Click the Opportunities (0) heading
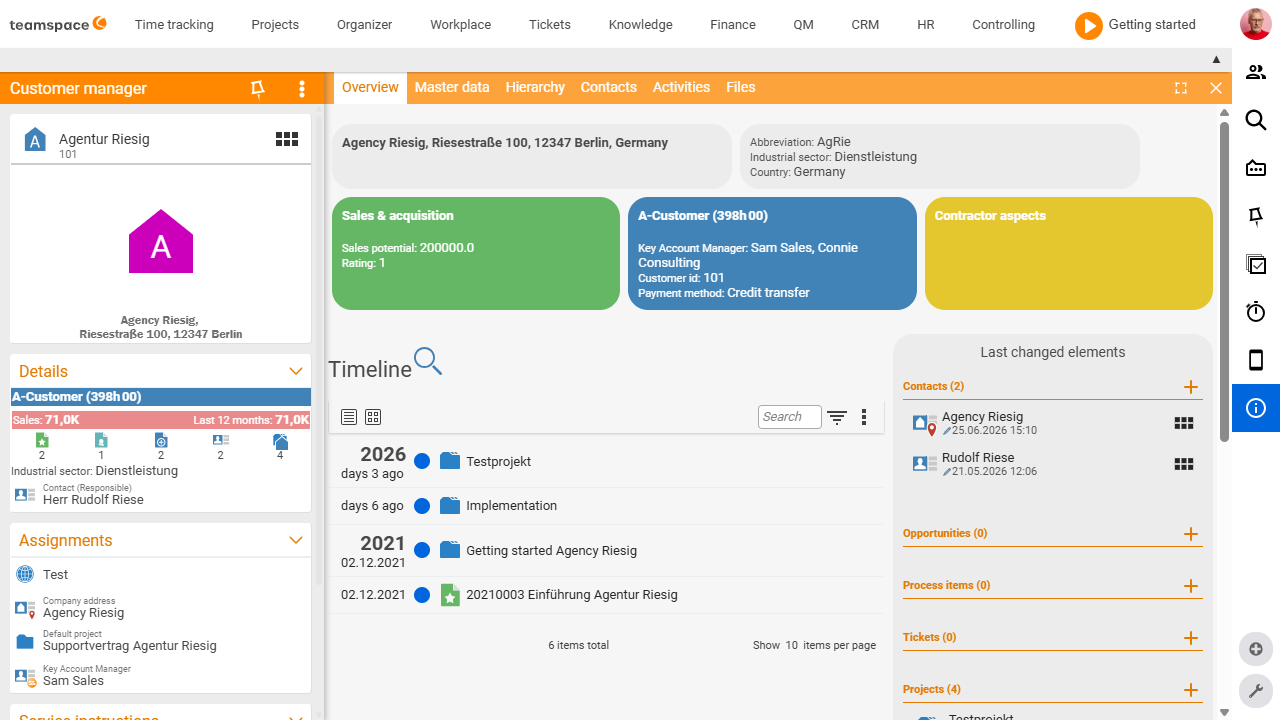The height and width of the screenshot is (720, 1280). point(945,534)
